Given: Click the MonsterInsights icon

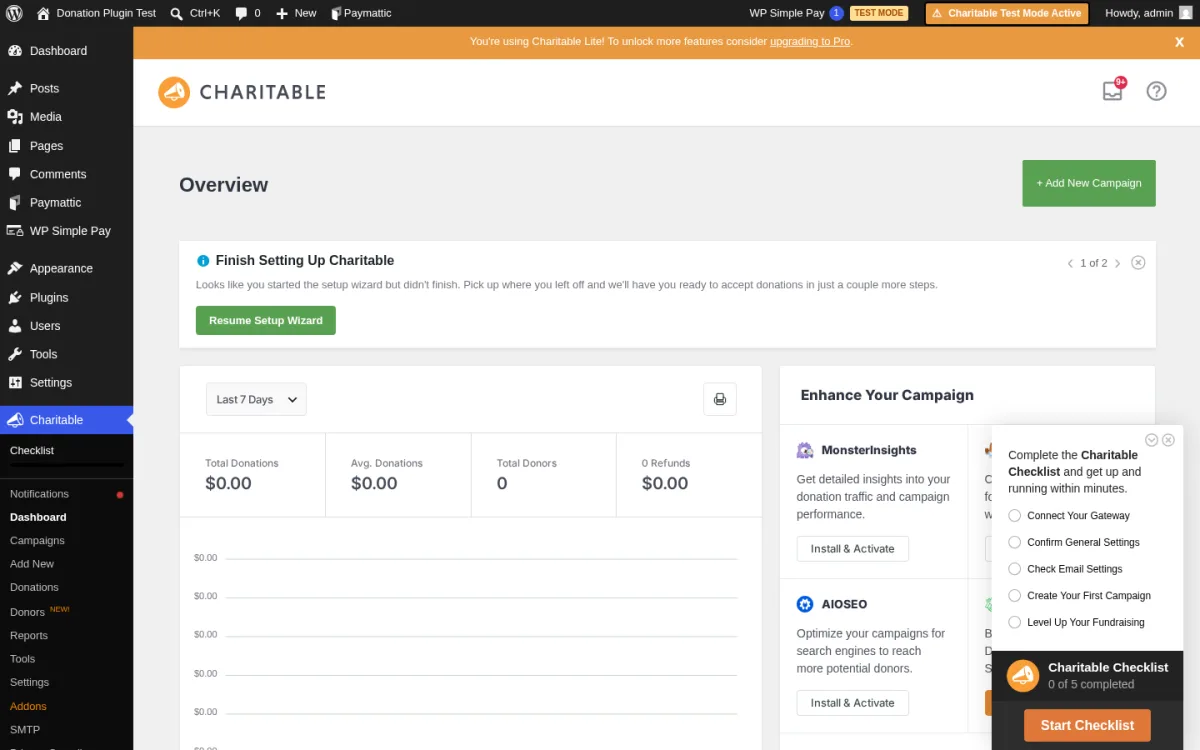Looking at the screenshot, I should (805, 450).
